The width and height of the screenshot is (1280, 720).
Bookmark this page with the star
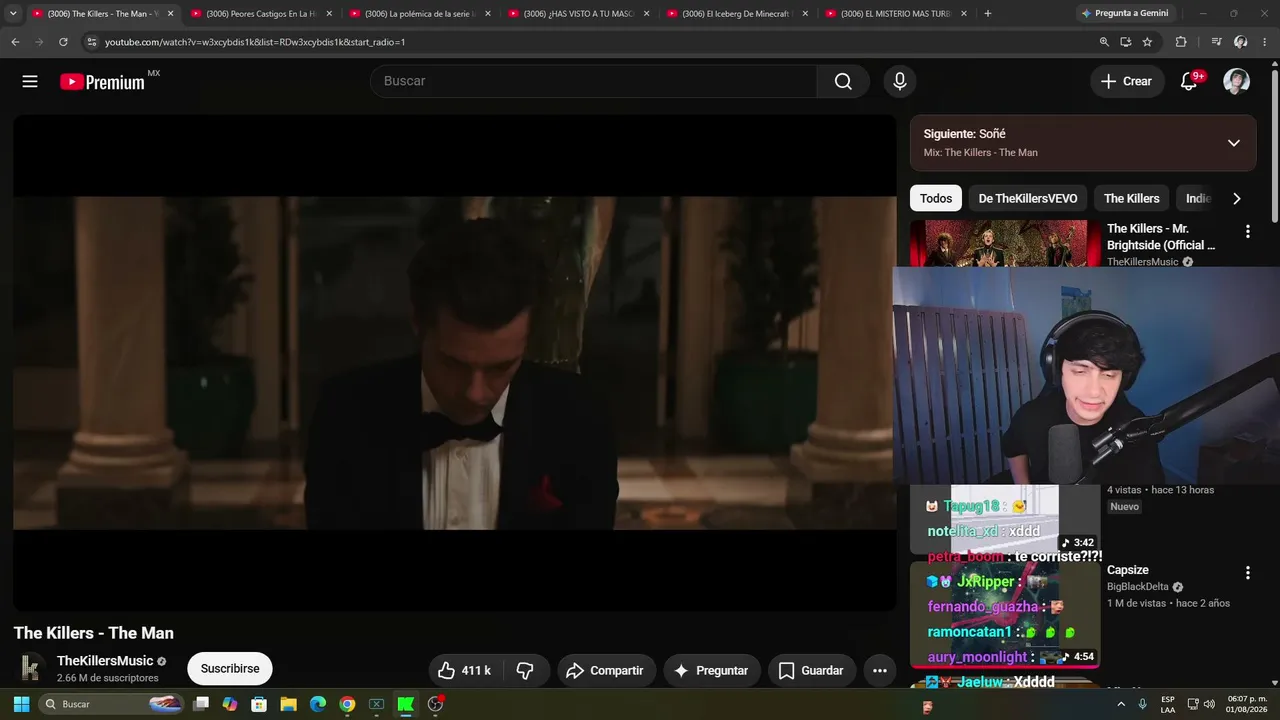click(x=1147, y=42)
